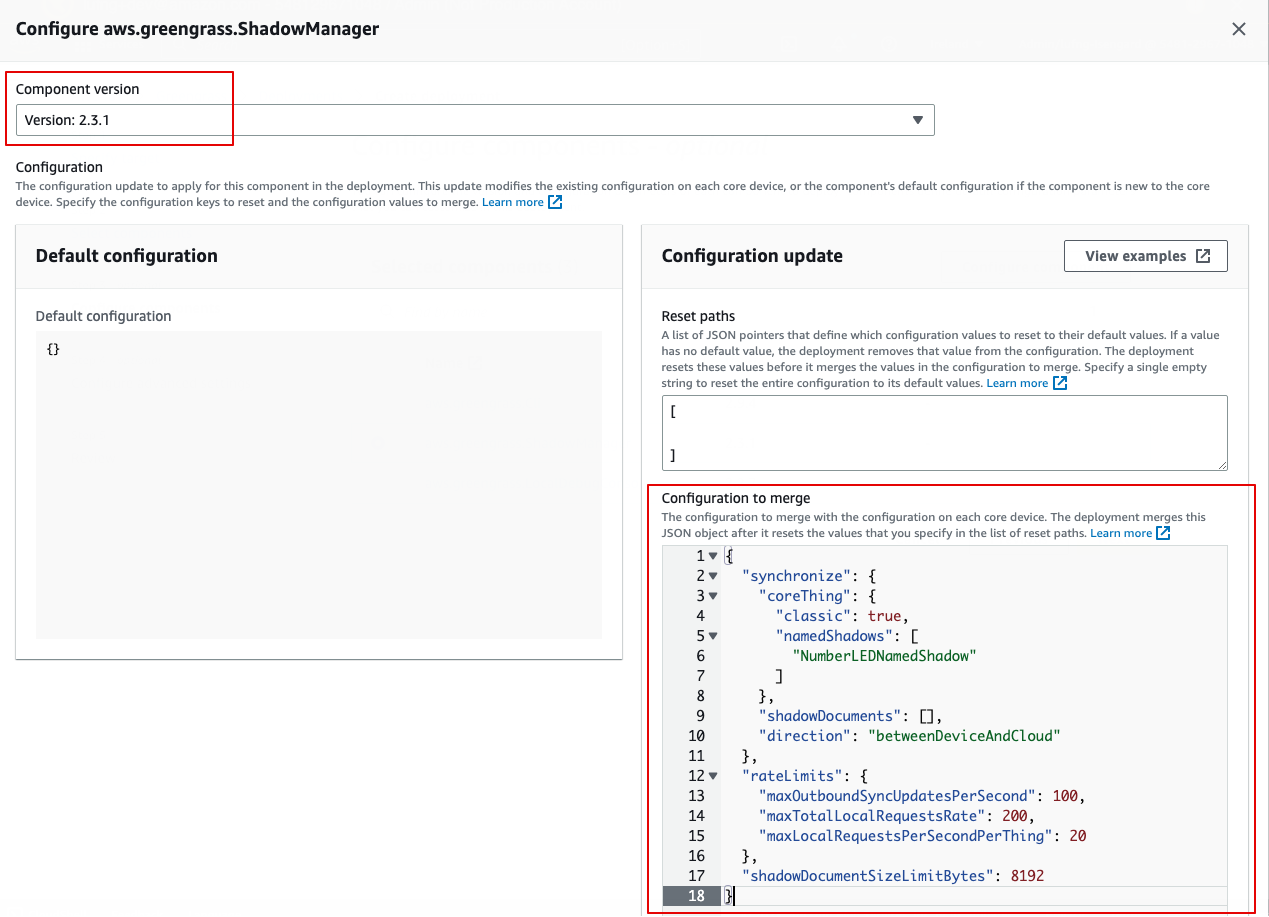Click external link icon beside Configuration Learn more
Viewport: 1269px width, 917px height.
(x=556, y=201)
